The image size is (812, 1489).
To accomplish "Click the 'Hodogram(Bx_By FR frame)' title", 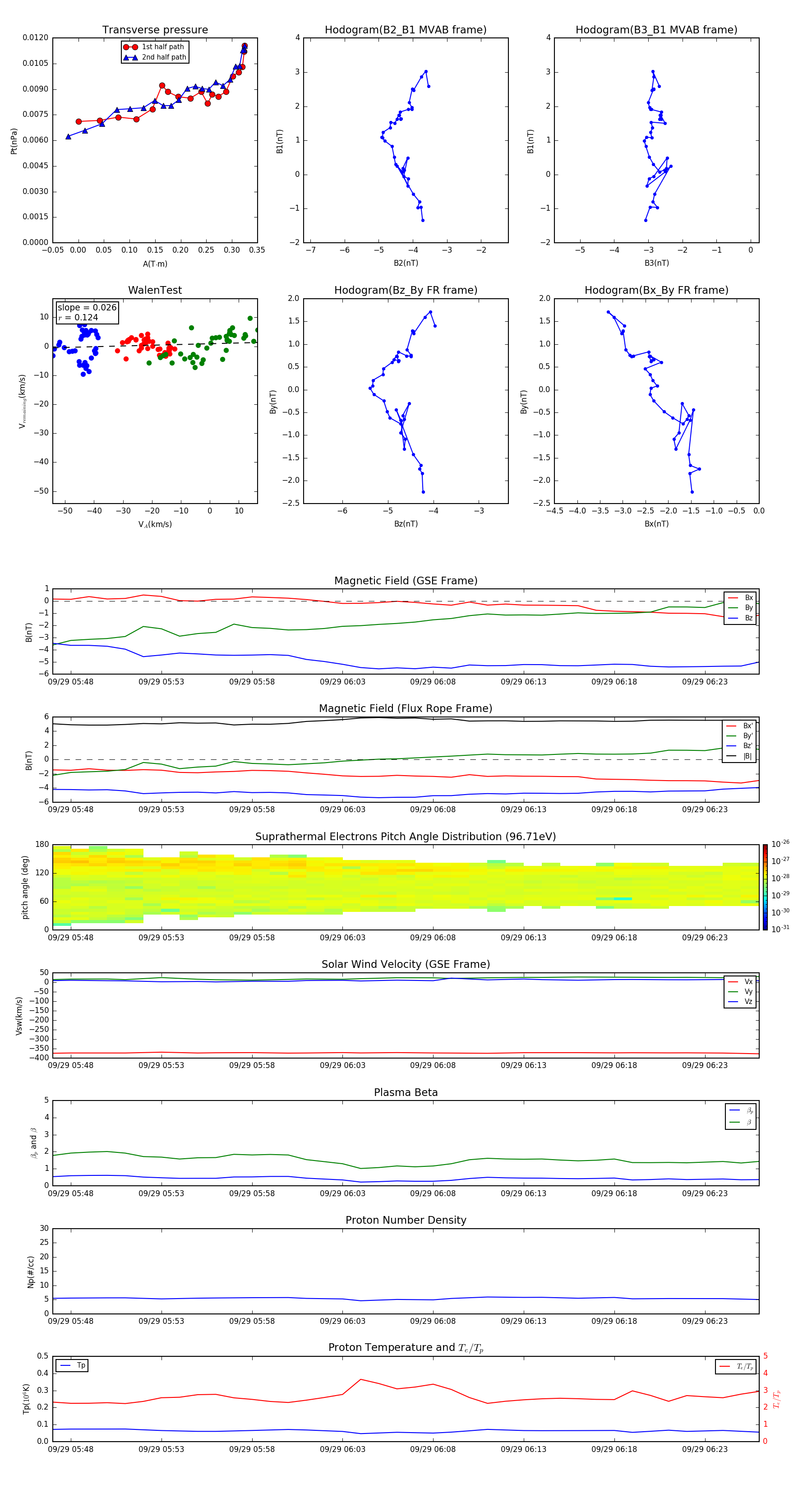I will 656,290.
